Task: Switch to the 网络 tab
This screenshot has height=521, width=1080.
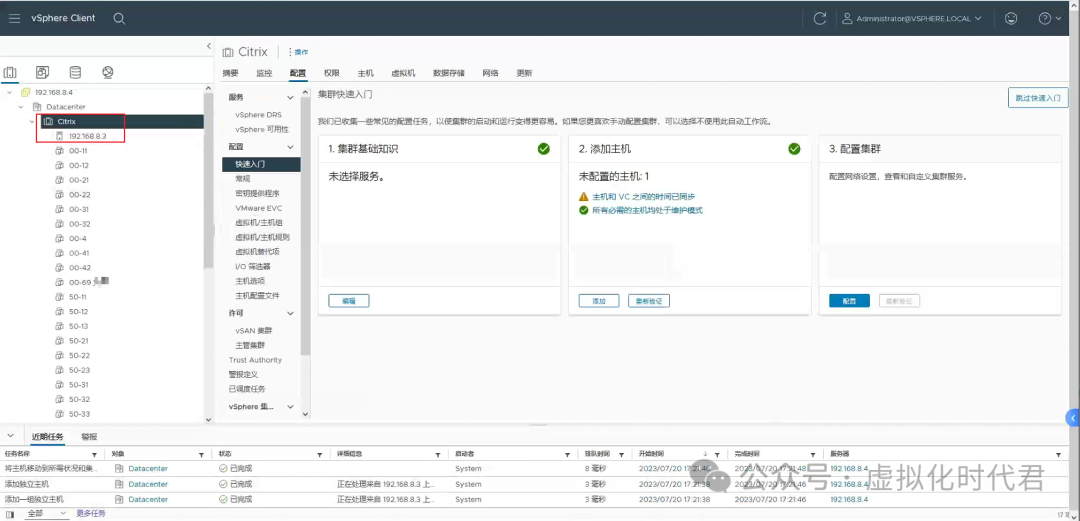Action: tap(490, 73)
